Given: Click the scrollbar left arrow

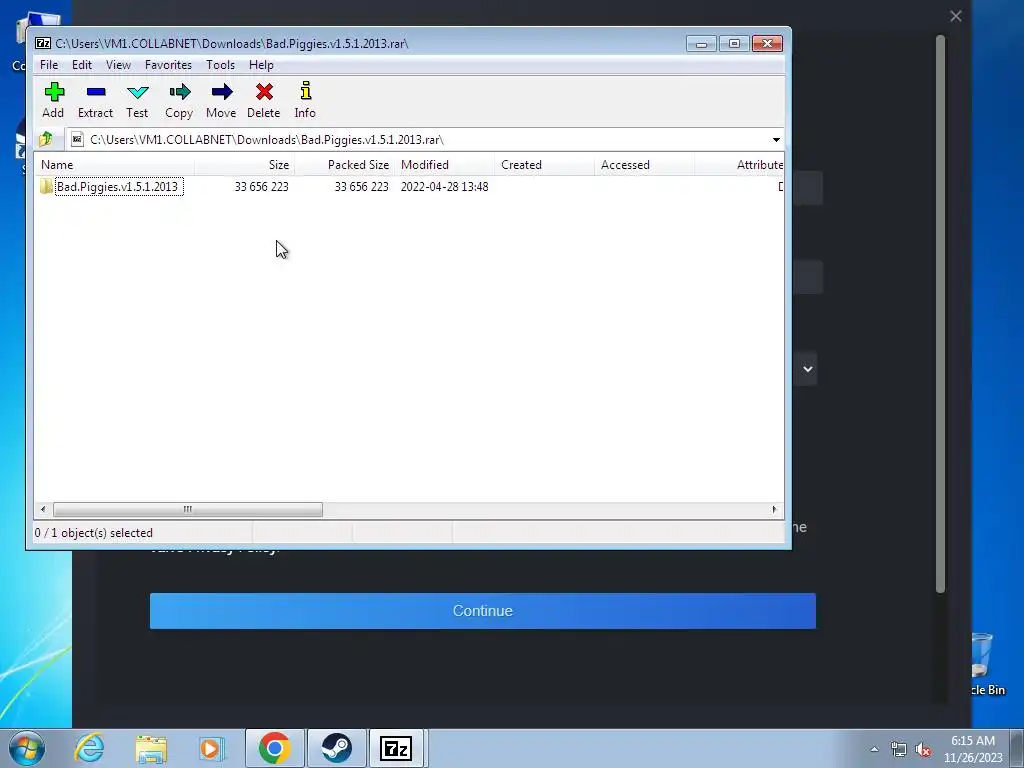Looking at the screenshot, I should pyautogui.click(x=43, y=509).
